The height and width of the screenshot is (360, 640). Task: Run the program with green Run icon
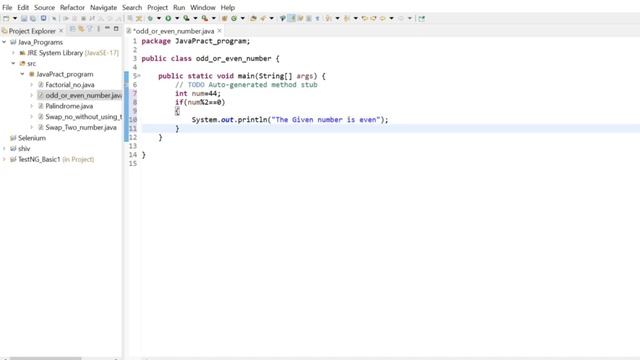(168, 18)
